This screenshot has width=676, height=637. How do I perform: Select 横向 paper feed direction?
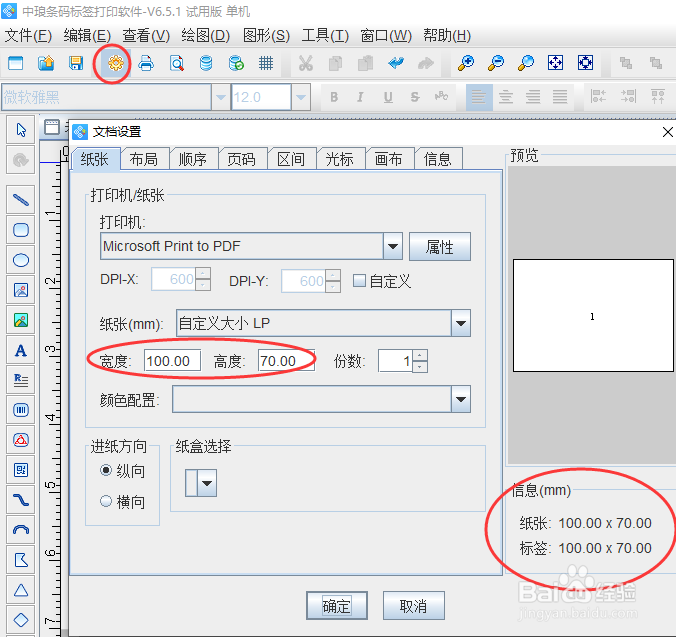[106, 501]
